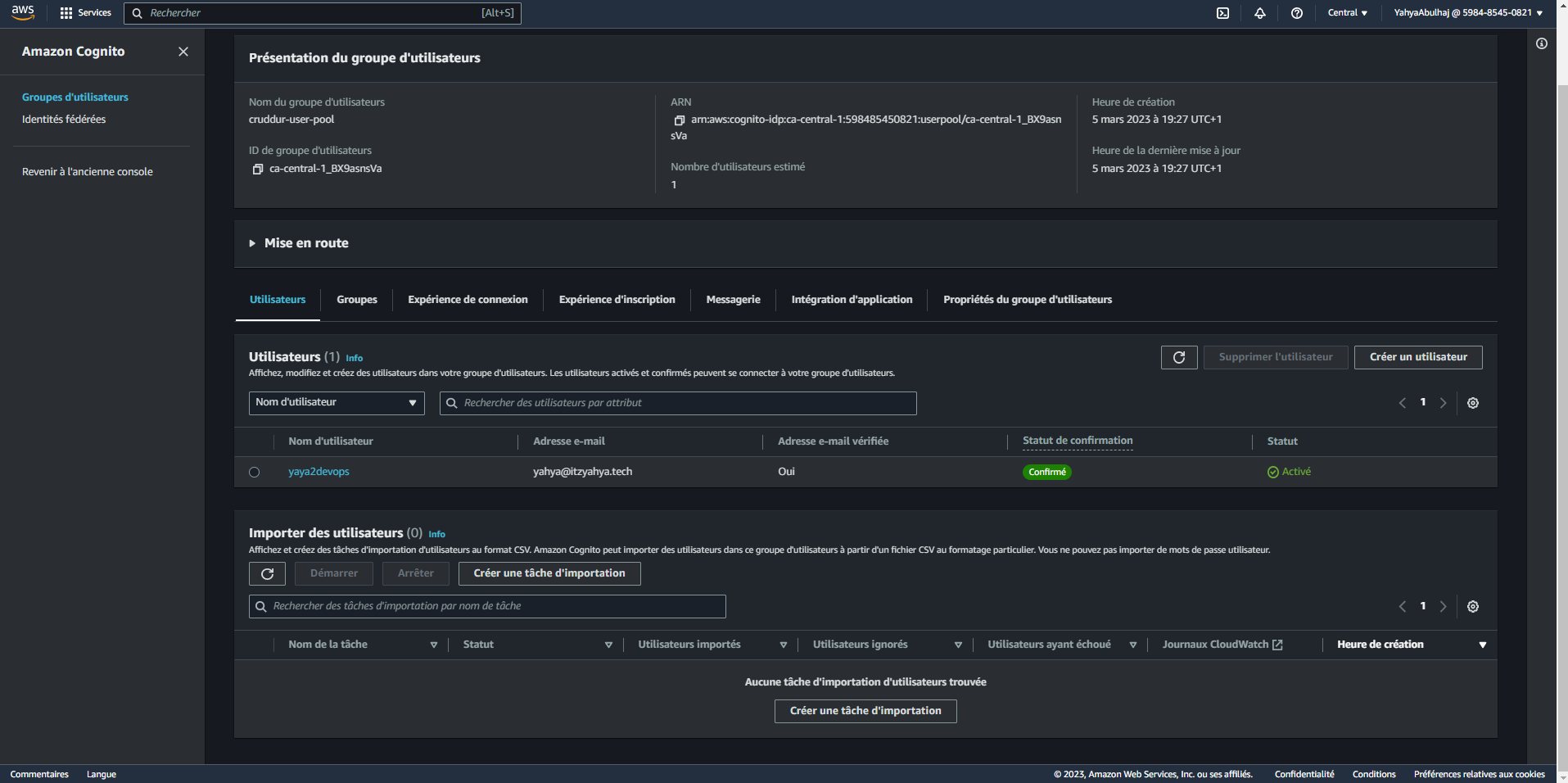Sort by Utilisateurs ayant échoué column
Screen dimensions: 1568x783
1133,645
